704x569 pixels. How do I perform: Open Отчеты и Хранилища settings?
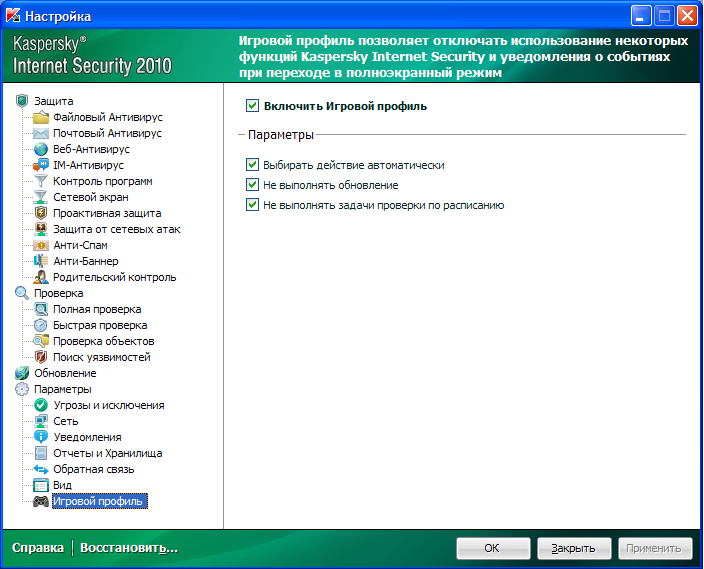108,453
